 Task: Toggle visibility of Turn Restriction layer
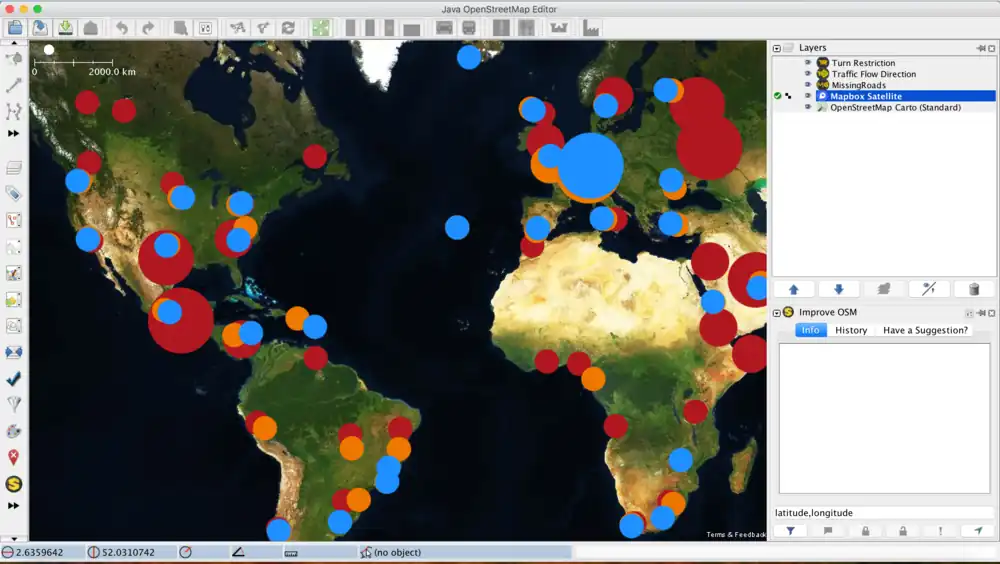coord(808,63)
